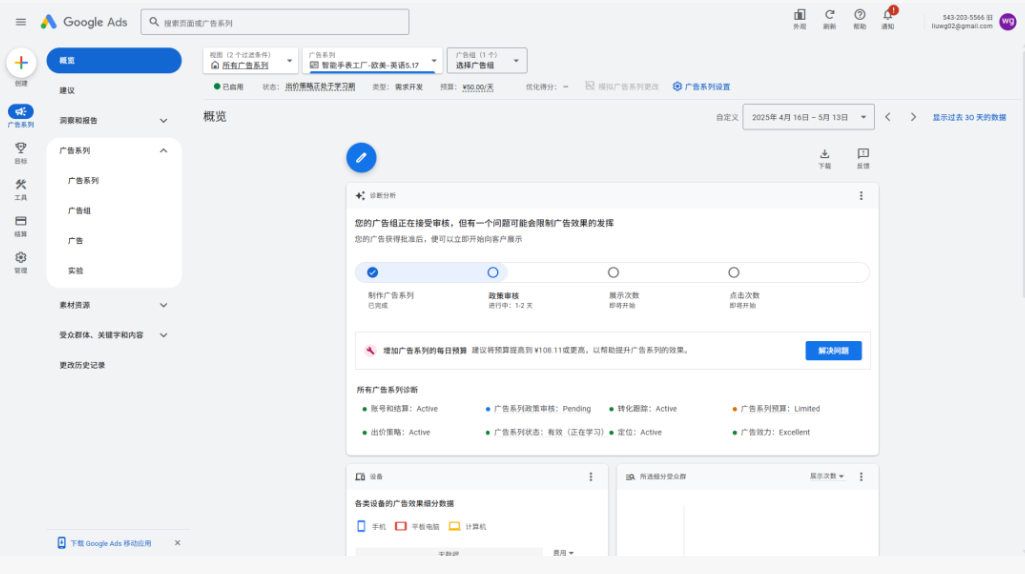Open audience segments card three-dot menu
The height and width of the screenshot is (574, 1025).
pyautogui.click(x=861, y=477)
